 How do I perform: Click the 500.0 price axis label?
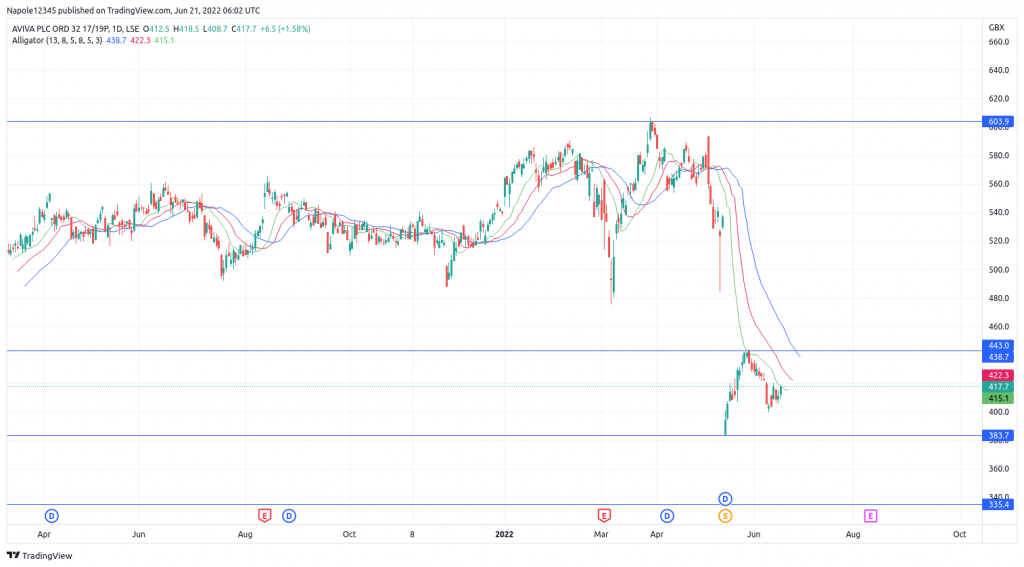(999, 270)
